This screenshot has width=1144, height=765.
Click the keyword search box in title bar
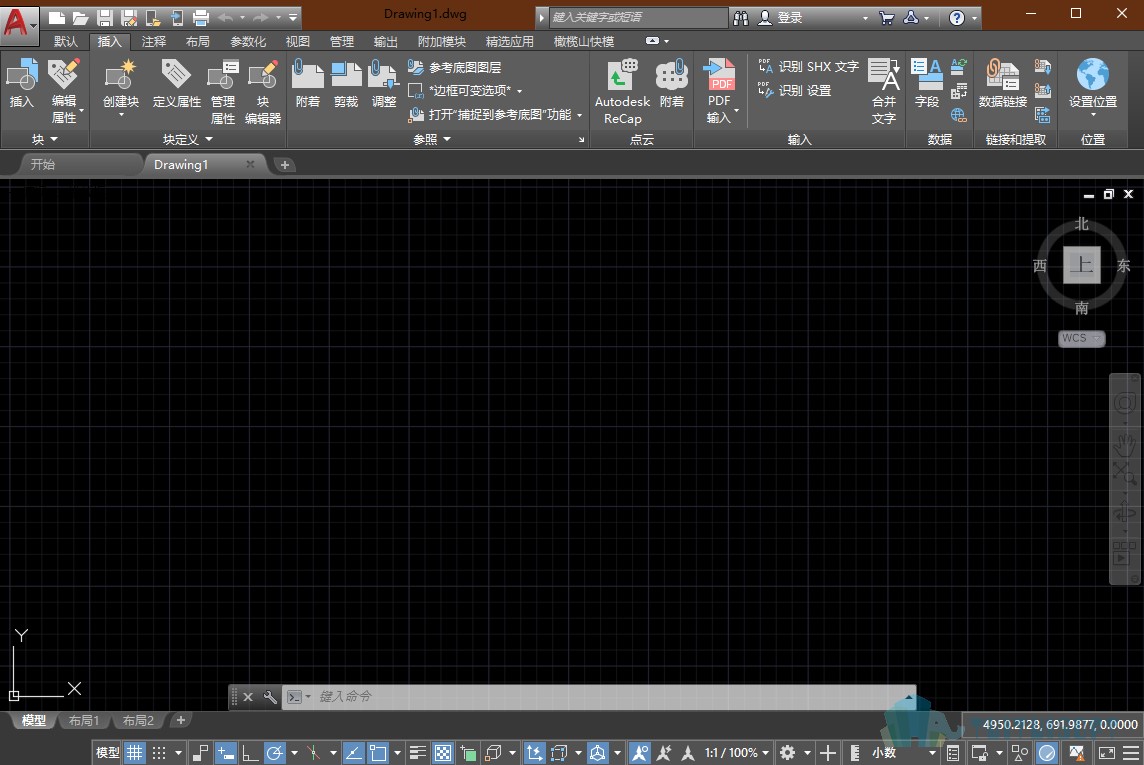638,18
